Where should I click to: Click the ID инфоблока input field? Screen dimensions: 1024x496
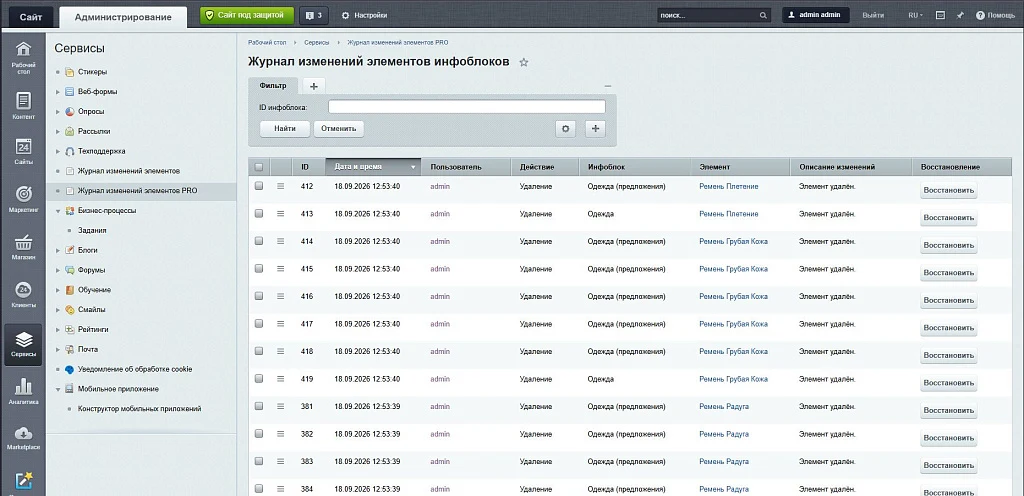click(467, 107)
